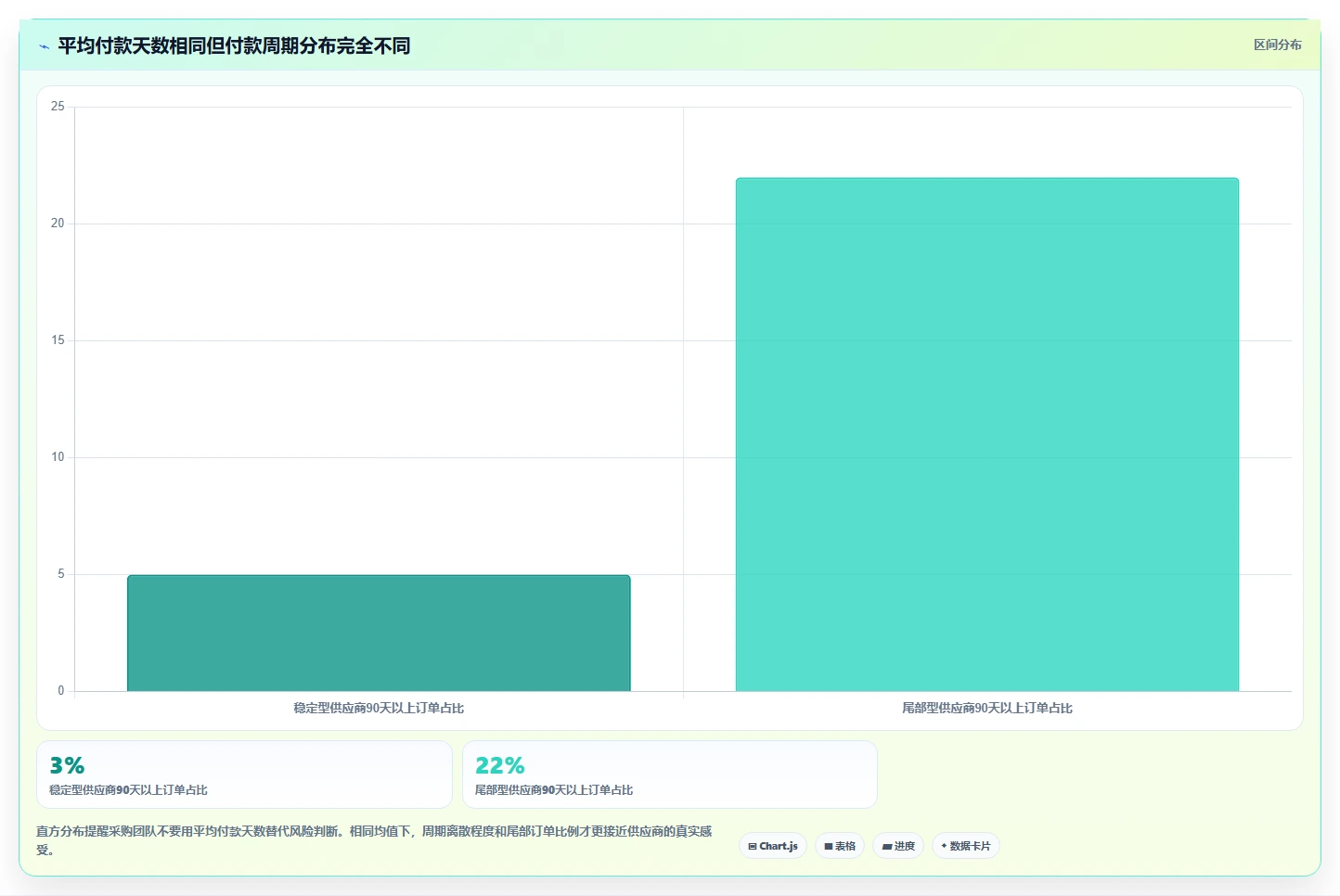This screenshot has height=896, width=1340.
Task: Click the y-axis value 10
Action: [58, 457]
